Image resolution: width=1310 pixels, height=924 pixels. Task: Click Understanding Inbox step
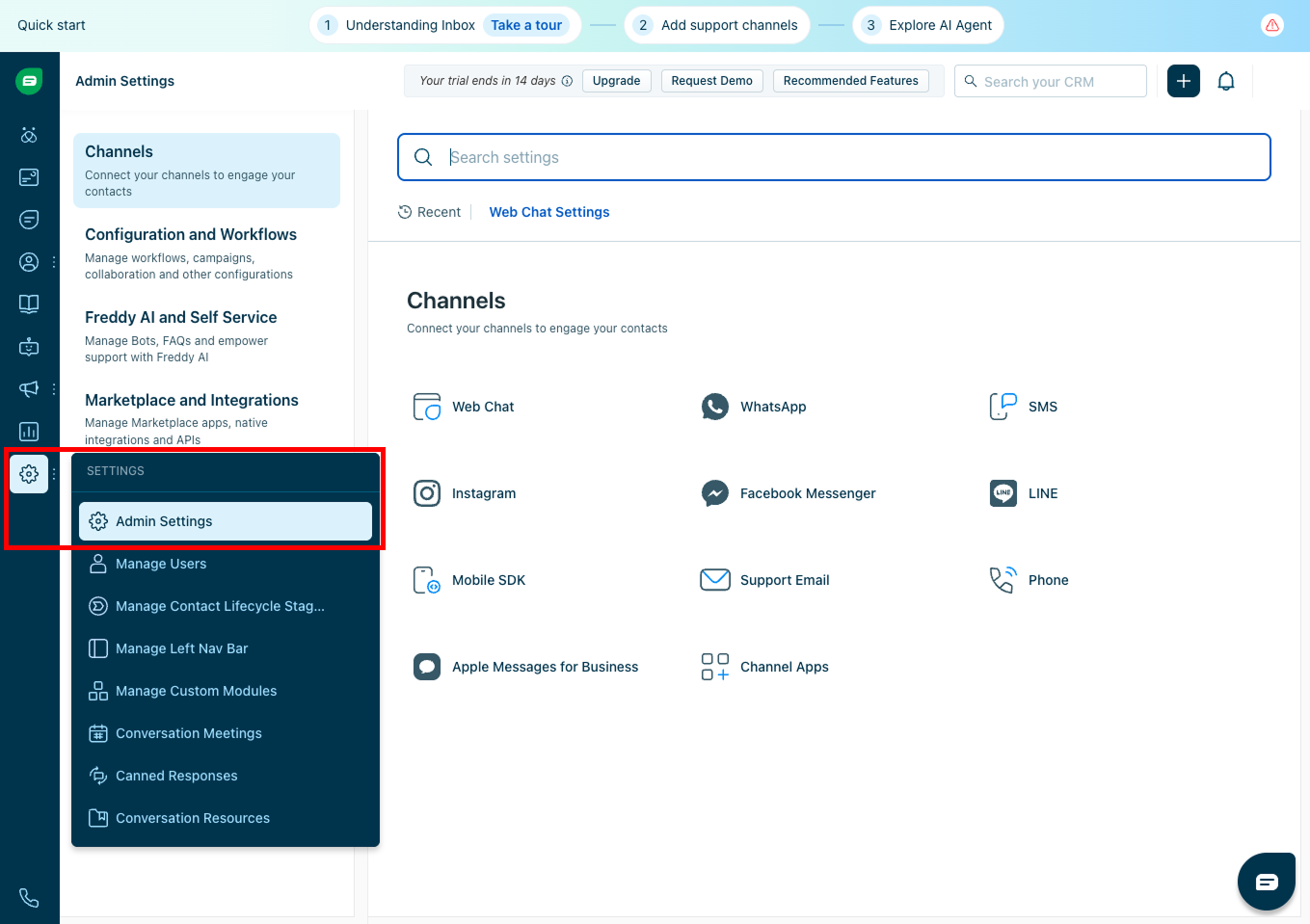click(x=410, y=25)
